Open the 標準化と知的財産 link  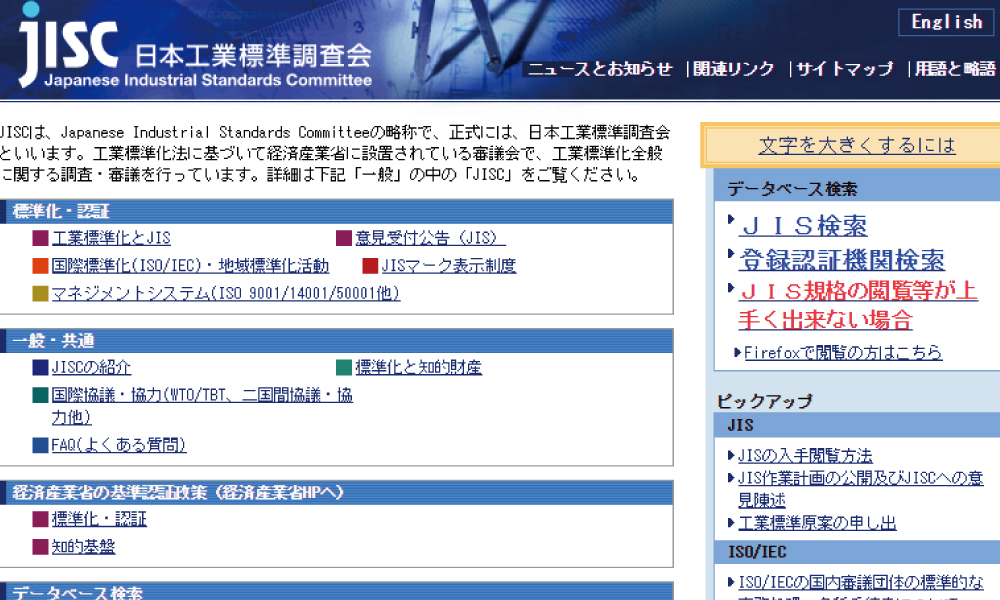[418, 367]
